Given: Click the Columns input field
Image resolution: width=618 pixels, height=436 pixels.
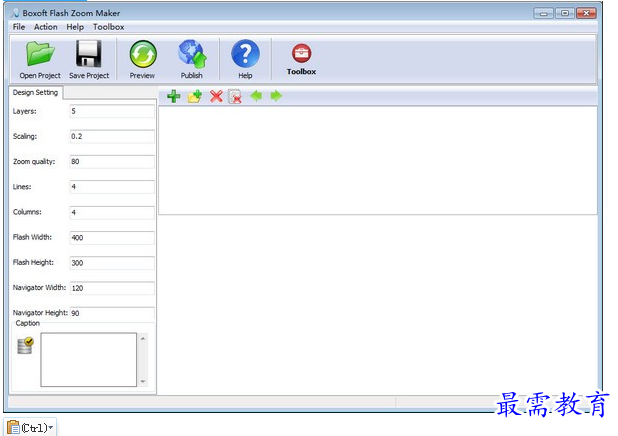Looking at the screenshot, I should point(112,212).
